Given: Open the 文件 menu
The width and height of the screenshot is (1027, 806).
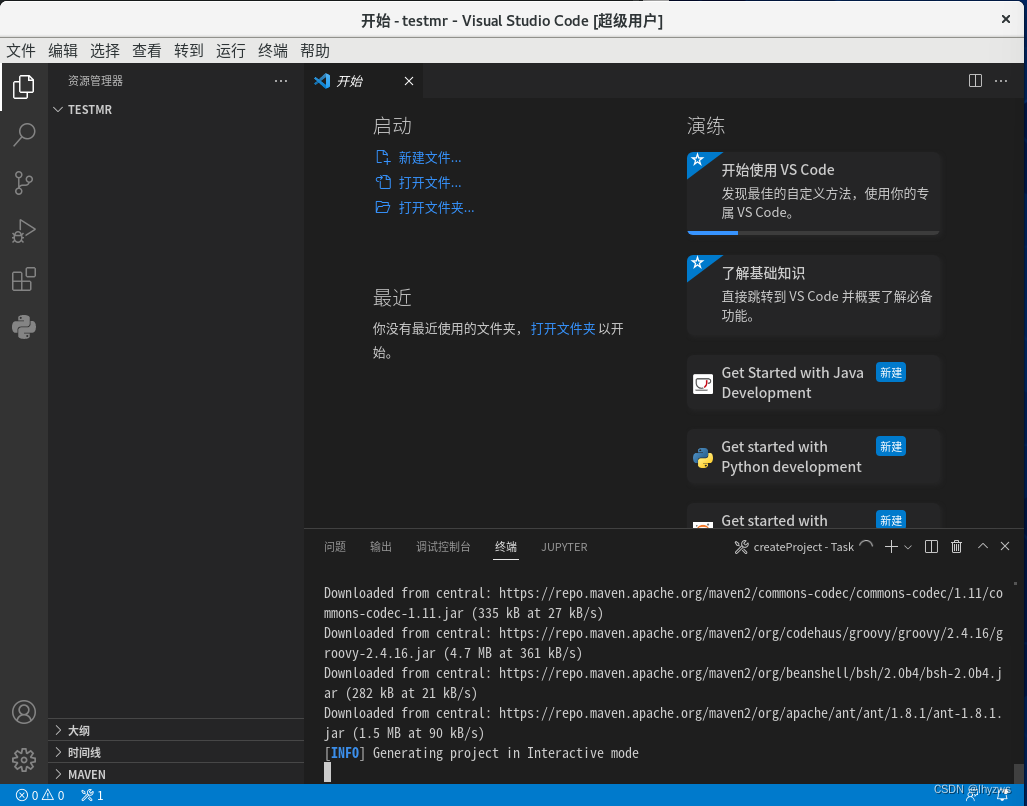Looking at the screenshot, I should tap(21, 50).
